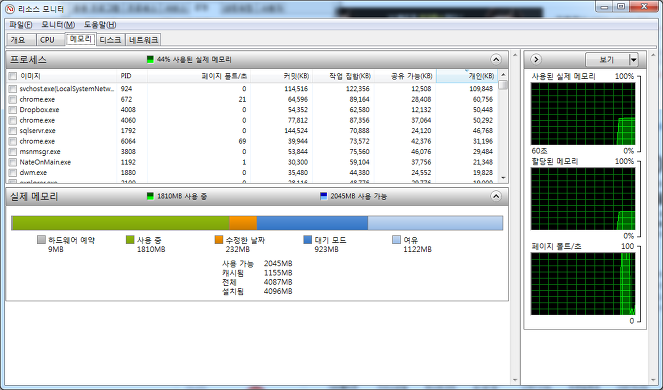Click blue icon beside 2045MB 사용 가능
Image resolution: width=663 pixels, height=390 pixels.
click(323, 196)
